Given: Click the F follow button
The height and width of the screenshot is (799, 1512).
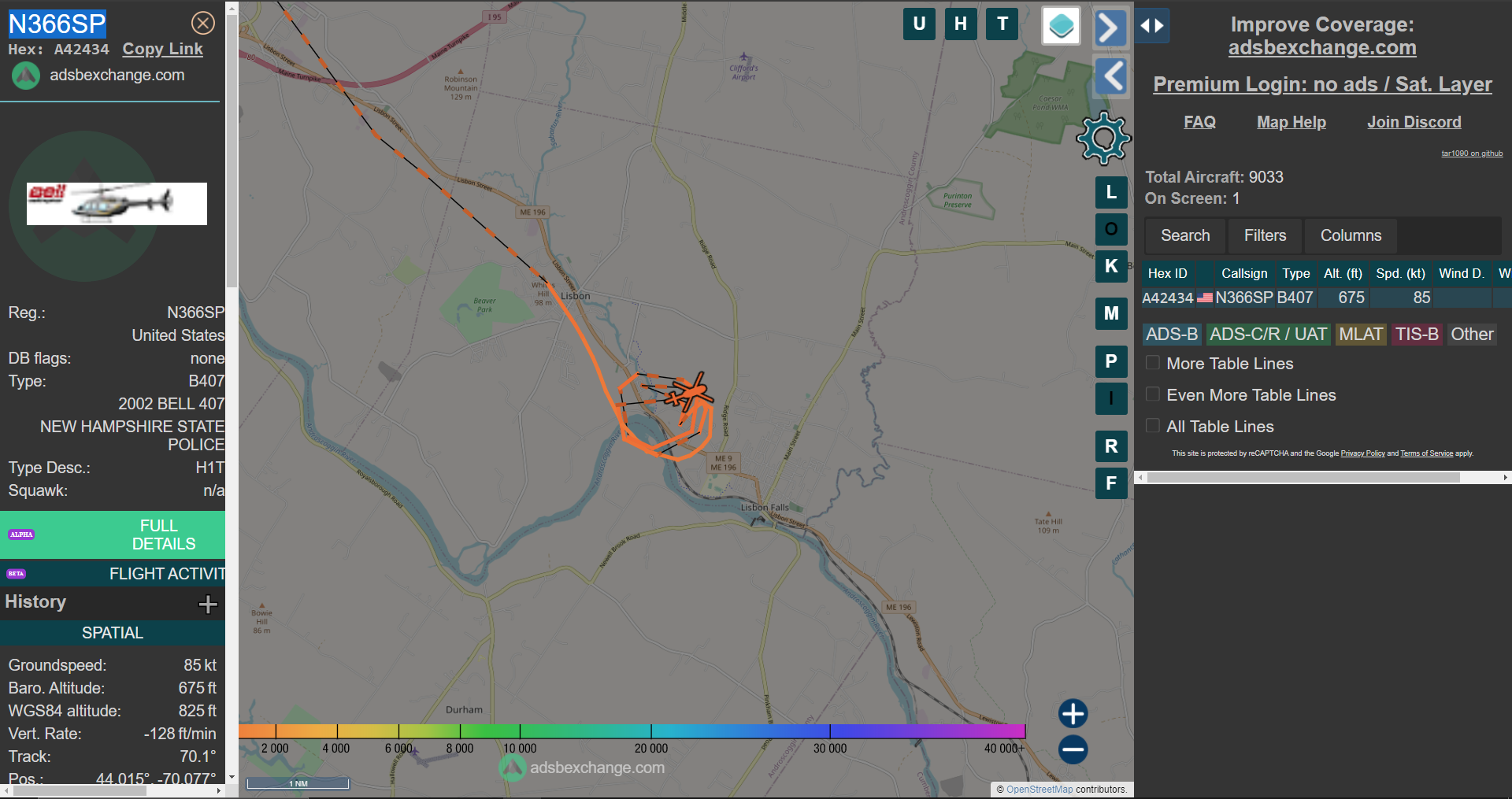Looking at the screenshot, I should (1111, 483).
